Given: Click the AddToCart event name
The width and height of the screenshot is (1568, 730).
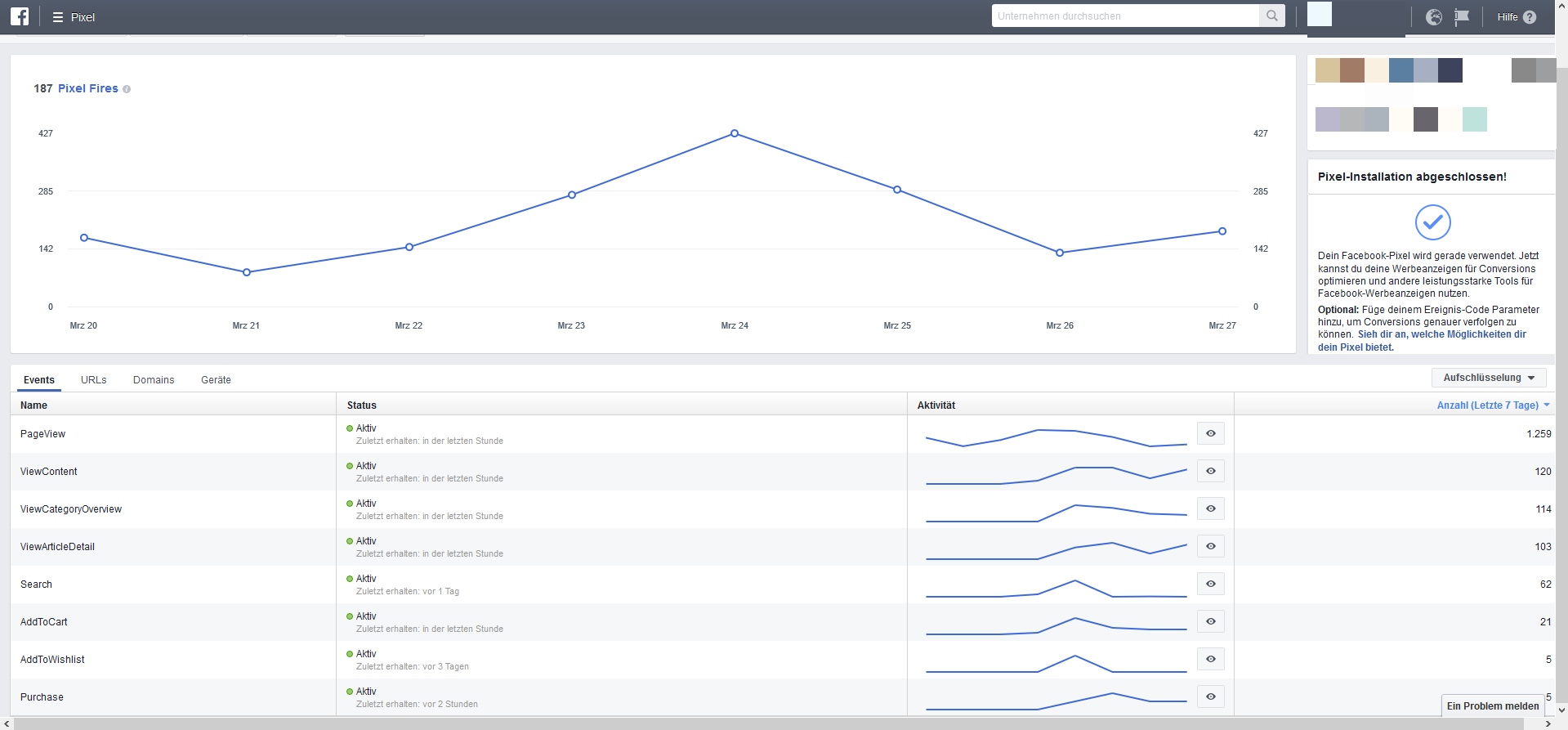Looking at the screenshot, I should 43,622.
